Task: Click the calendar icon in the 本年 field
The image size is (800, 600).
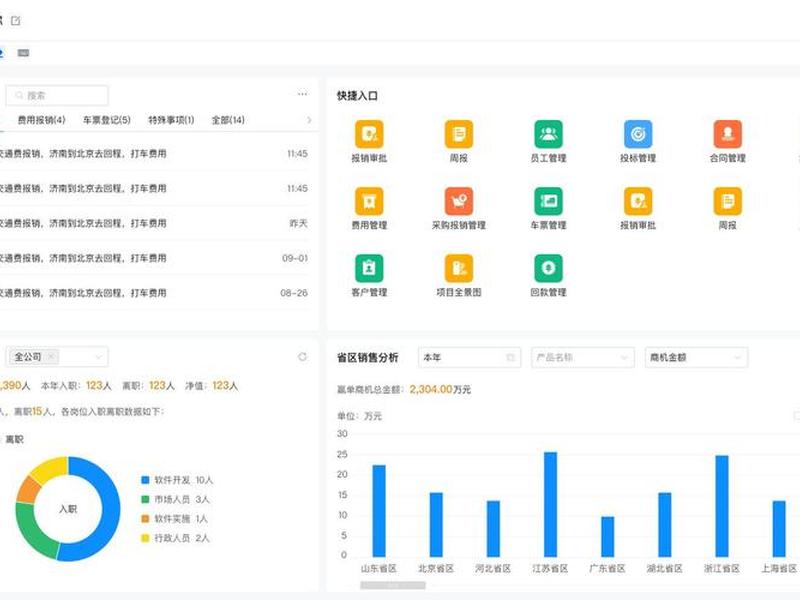Action: click(x=510, y=358)
